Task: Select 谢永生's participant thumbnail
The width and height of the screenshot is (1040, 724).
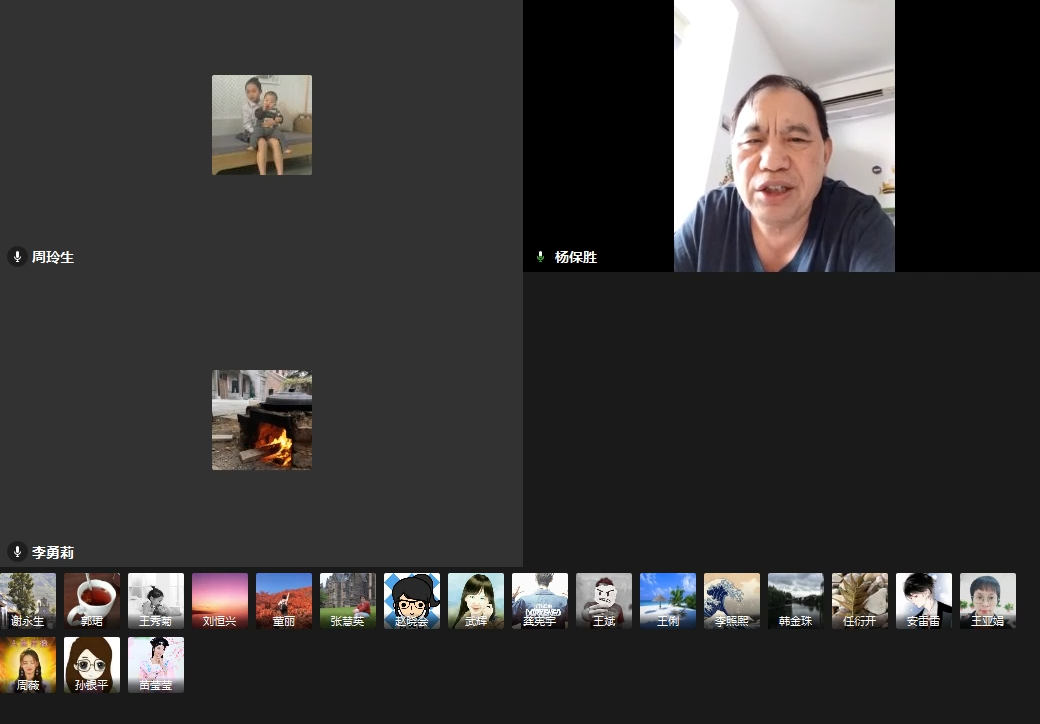Action: coord(28,600)
